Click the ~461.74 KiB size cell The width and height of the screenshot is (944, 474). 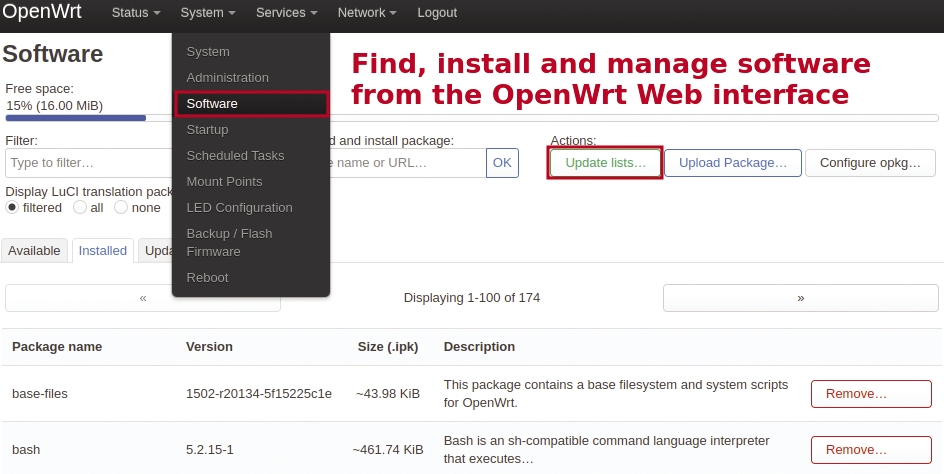[x=388, y=449]
